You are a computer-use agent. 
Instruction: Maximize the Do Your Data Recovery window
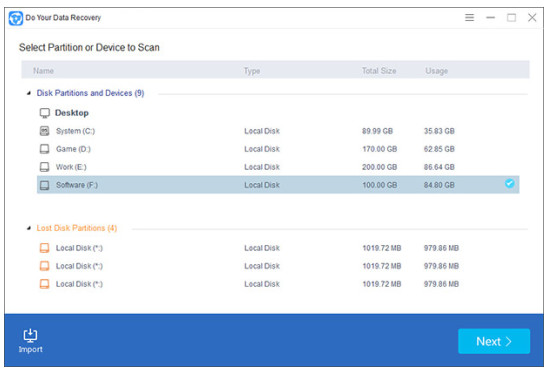click(511, 17)
